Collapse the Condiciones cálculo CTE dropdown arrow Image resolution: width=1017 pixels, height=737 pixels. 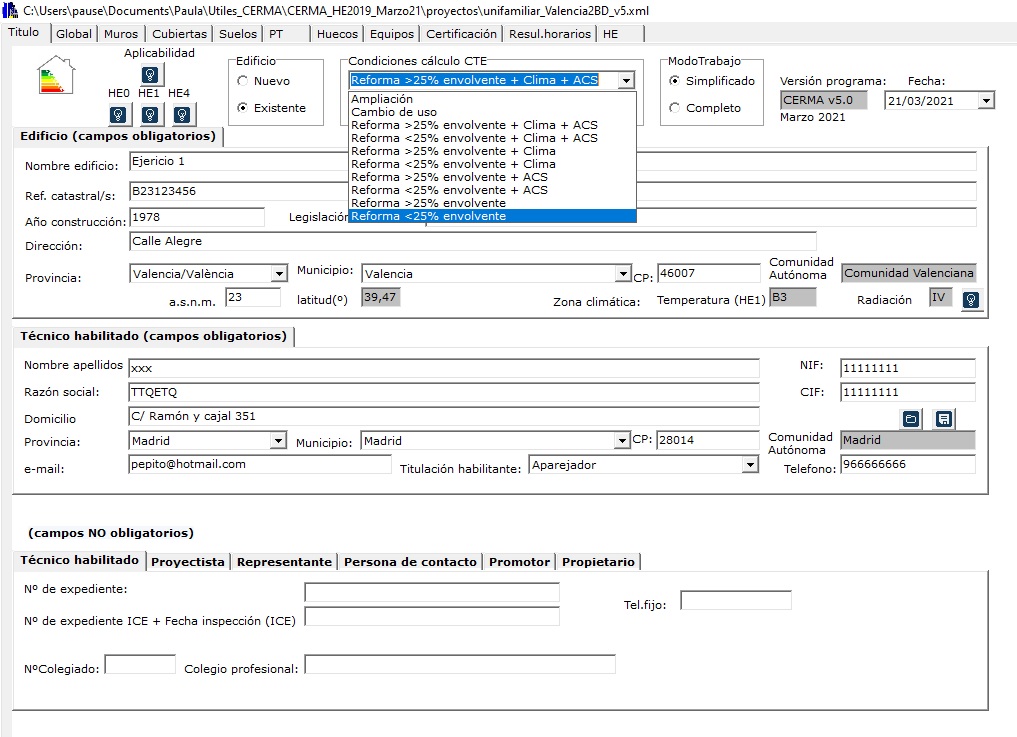626,80
